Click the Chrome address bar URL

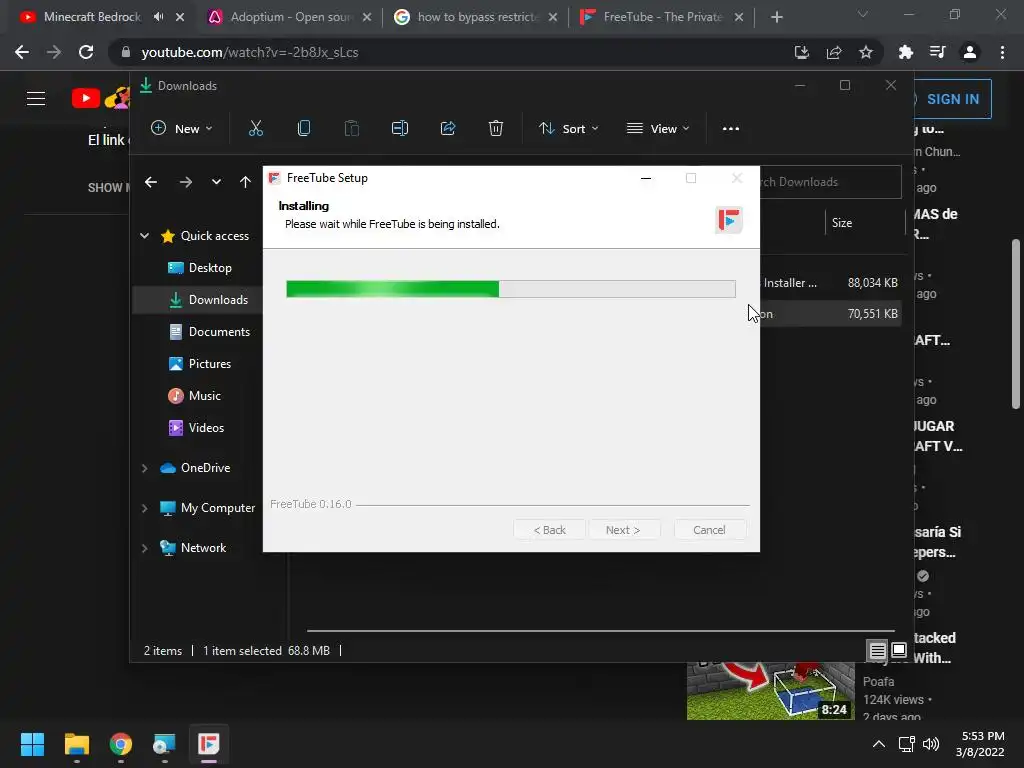pos(249,52)
